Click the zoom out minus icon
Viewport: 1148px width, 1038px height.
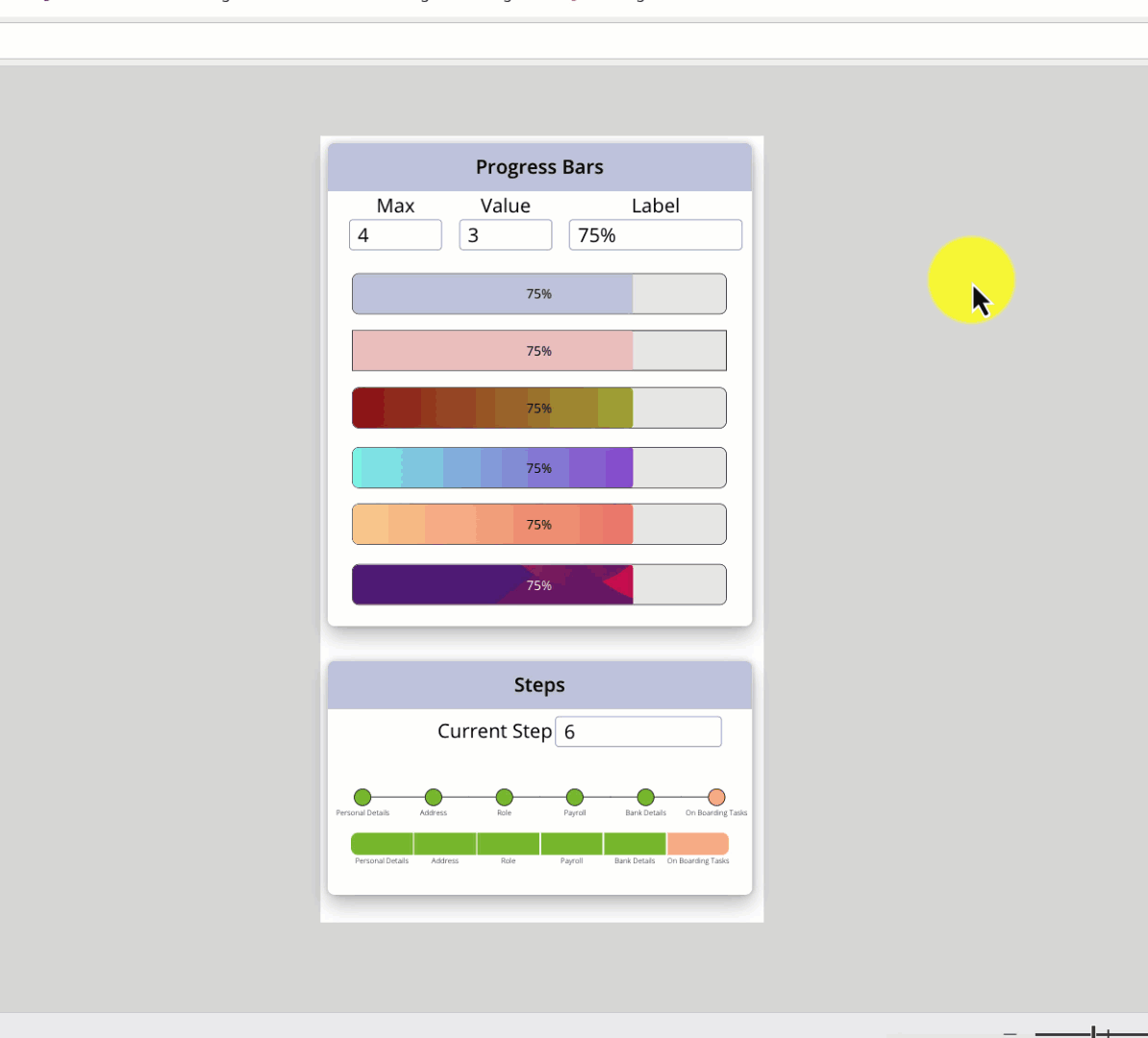coord(1010,1032)
